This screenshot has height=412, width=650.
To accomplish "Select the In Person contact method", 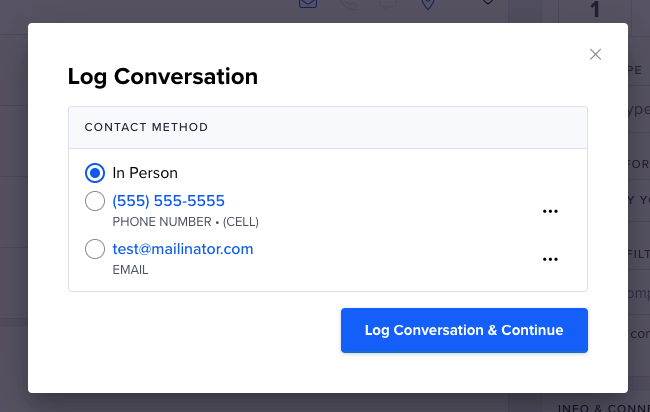I will [x=95, y=173].
